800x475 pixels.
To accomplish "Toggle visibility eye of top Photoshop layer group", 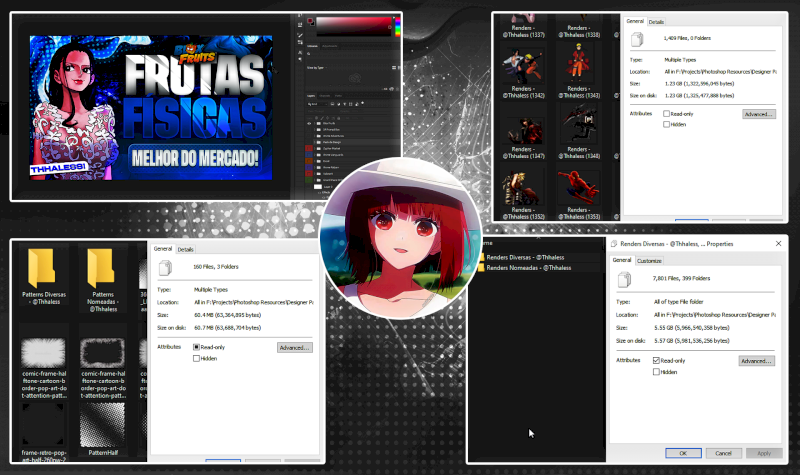I will pos(308,122).
